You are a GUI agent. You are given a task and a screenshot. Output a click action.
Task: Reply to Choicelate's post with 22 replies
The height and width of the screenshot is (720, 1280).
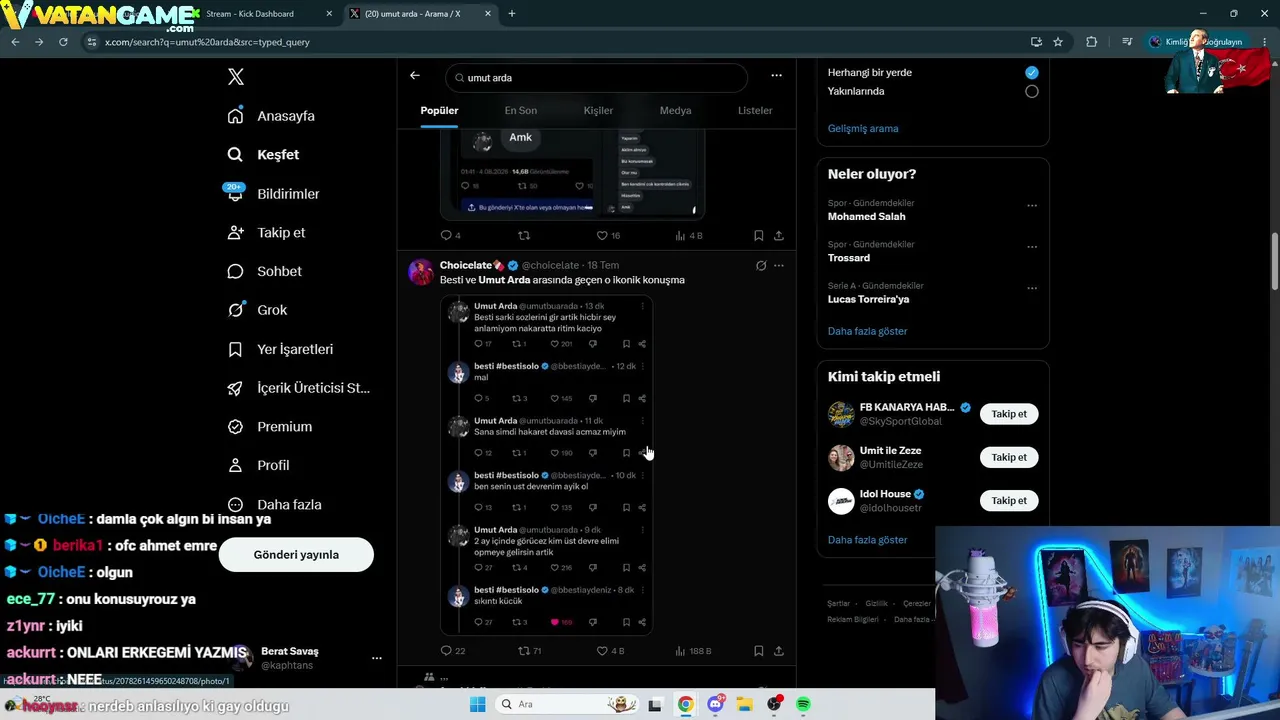[x=446, y=651]
